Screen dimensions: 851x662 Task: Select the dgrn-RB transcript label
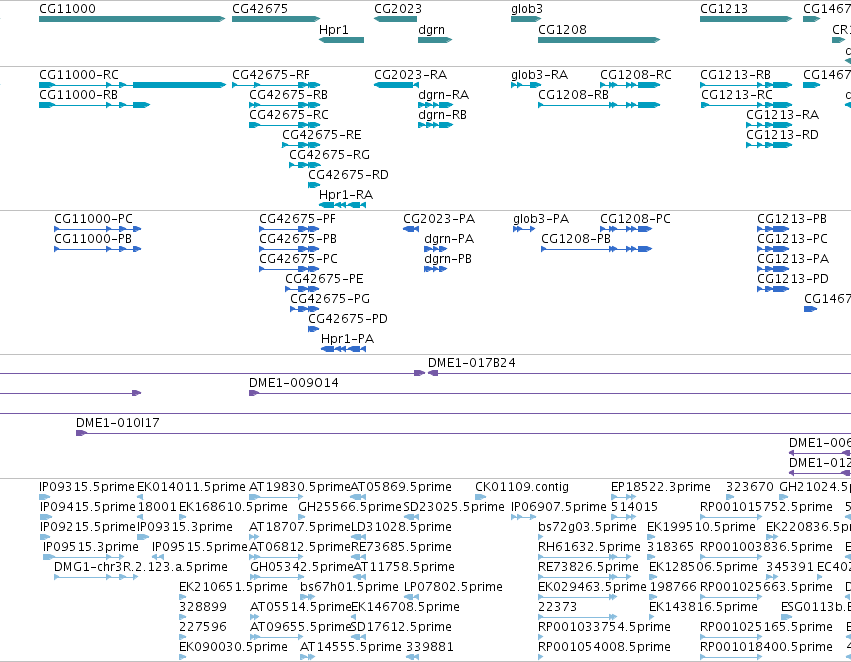(x=443, y=115)
